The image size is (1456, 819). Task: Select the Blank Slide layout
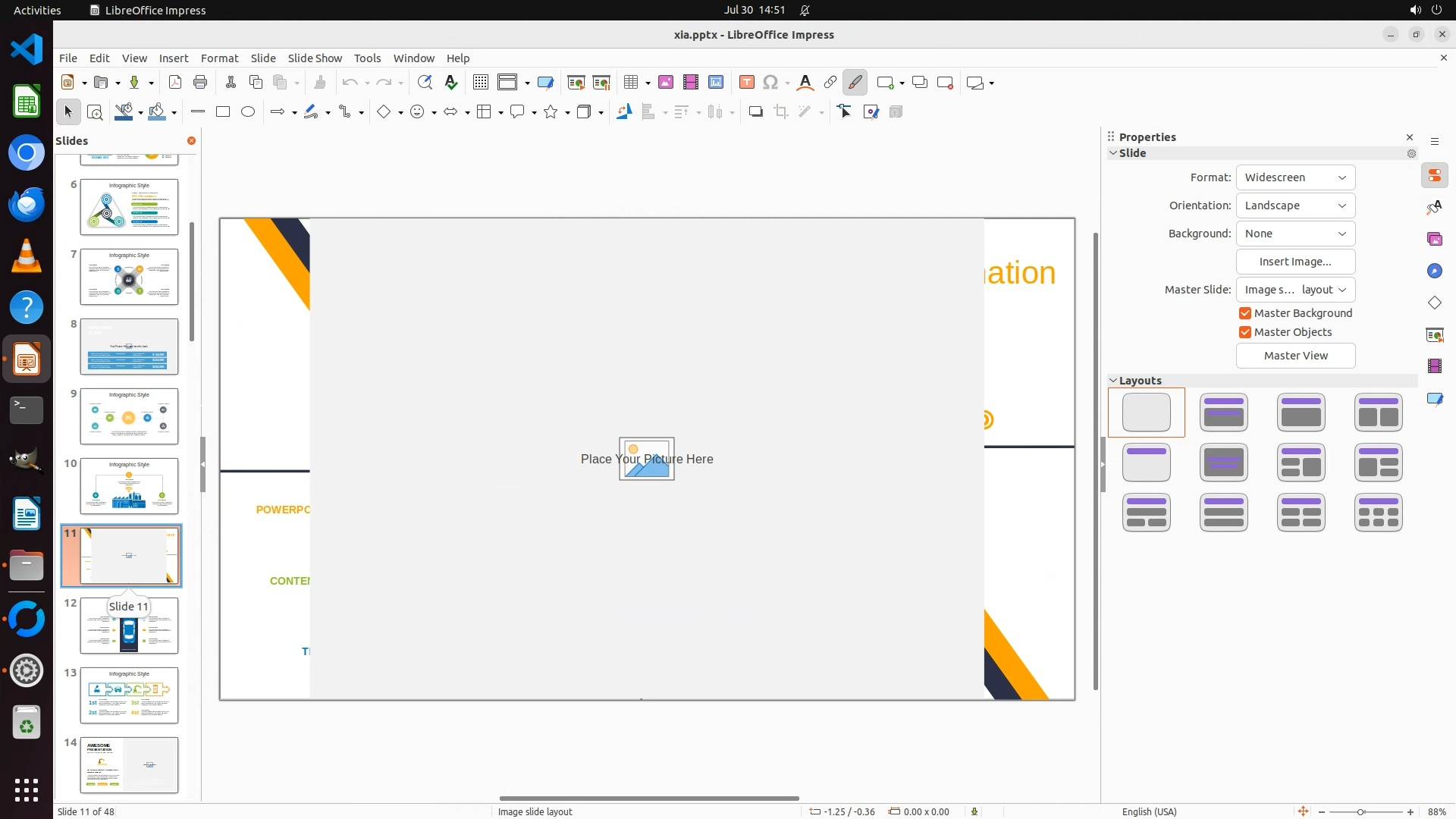coord(1146,413)
